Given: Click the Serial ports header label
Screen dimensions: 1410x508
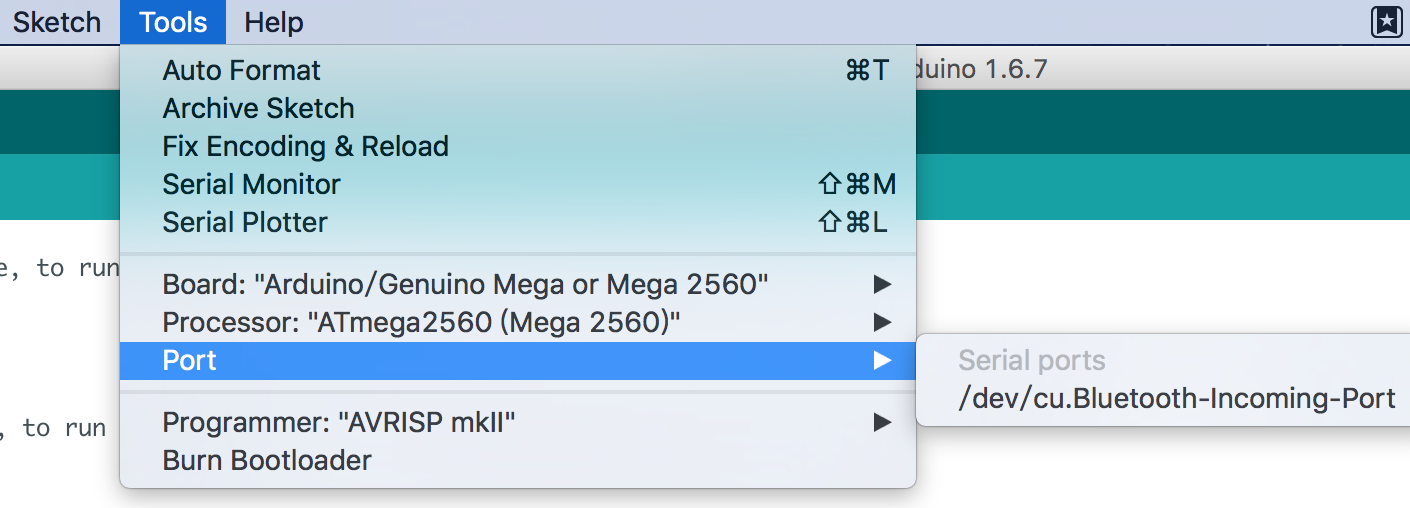Looking at the screenshot, I should pos(1032,361).
